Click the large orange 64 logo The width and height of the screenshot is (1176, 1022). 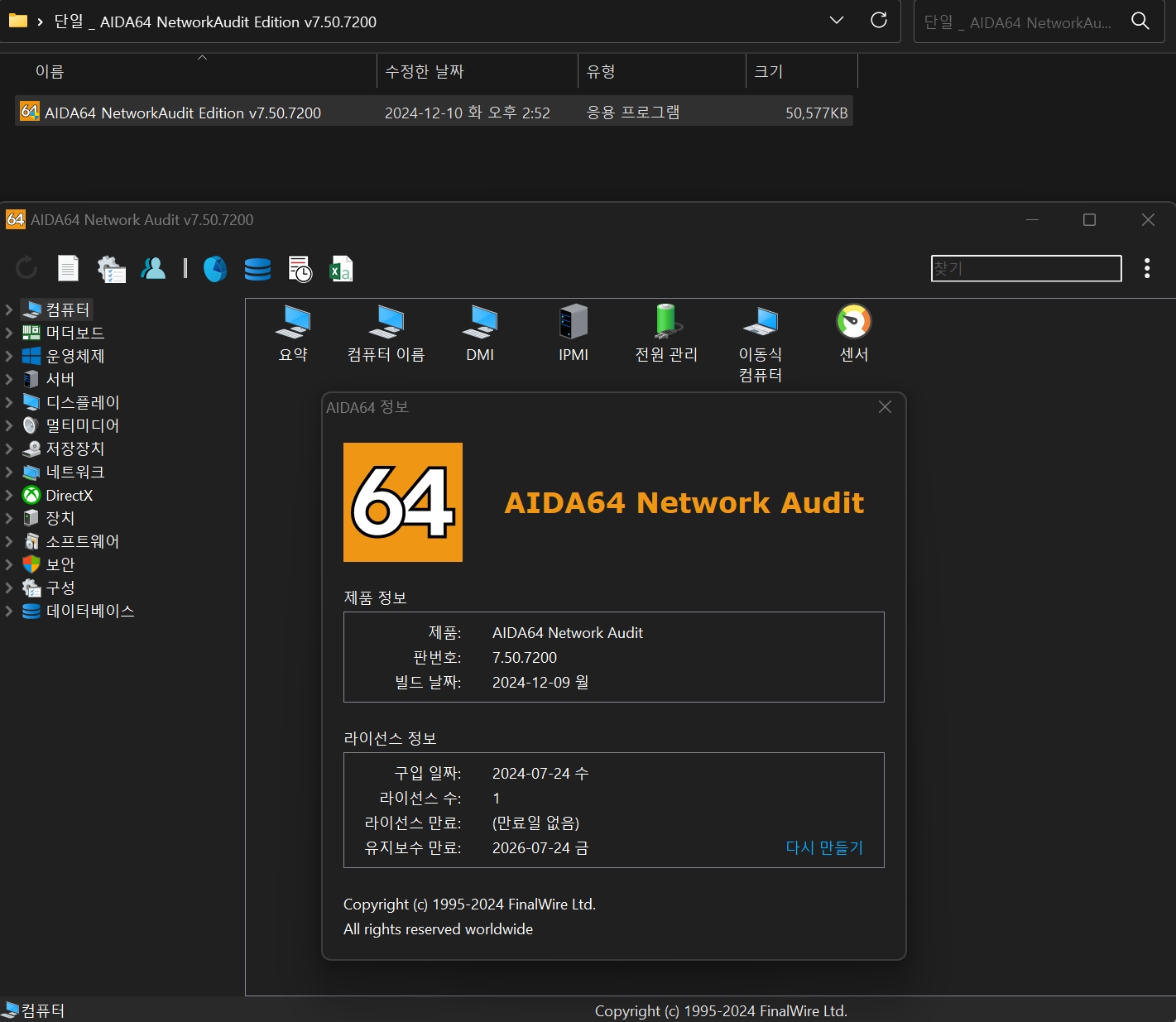click(x=403, y=502)
